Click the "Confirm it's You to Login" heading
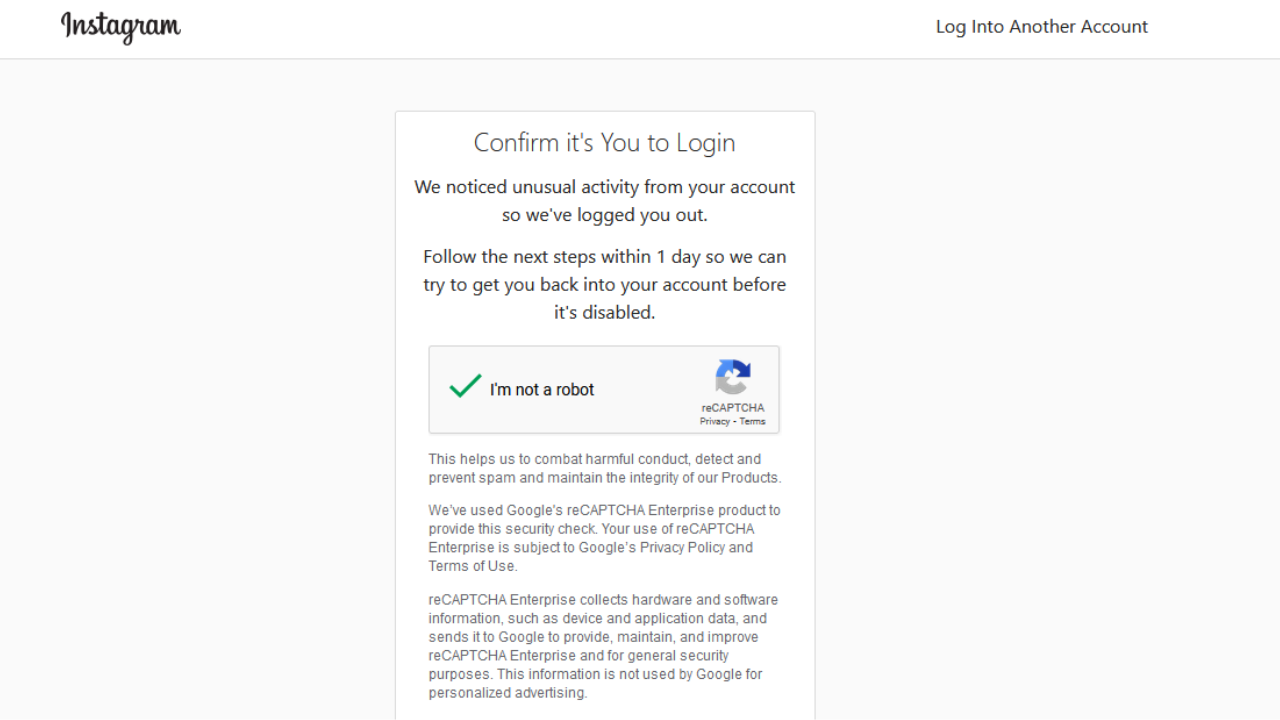 pos(605,143)
